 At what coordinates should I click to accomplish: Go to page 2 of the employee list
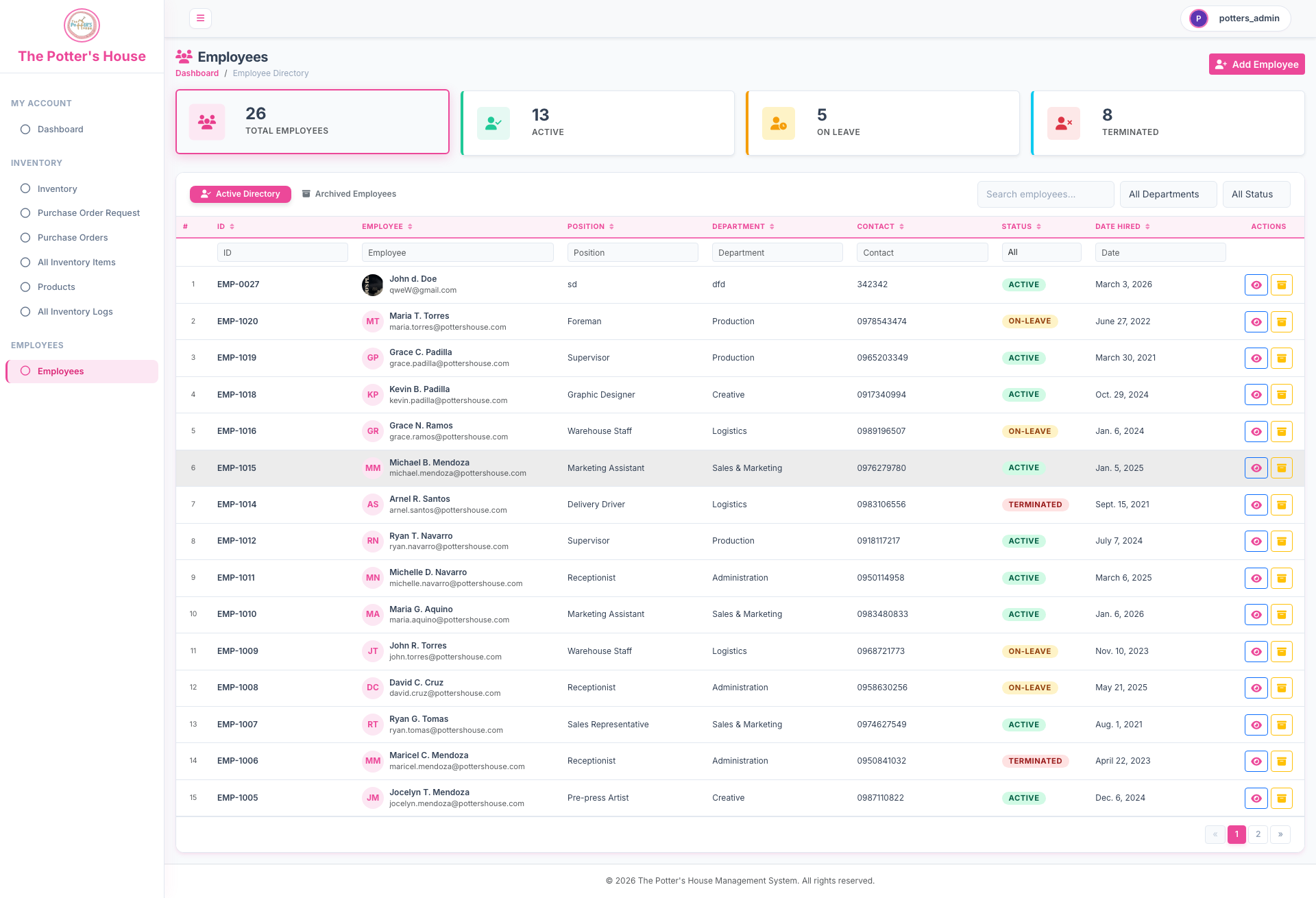(1258, 834)
